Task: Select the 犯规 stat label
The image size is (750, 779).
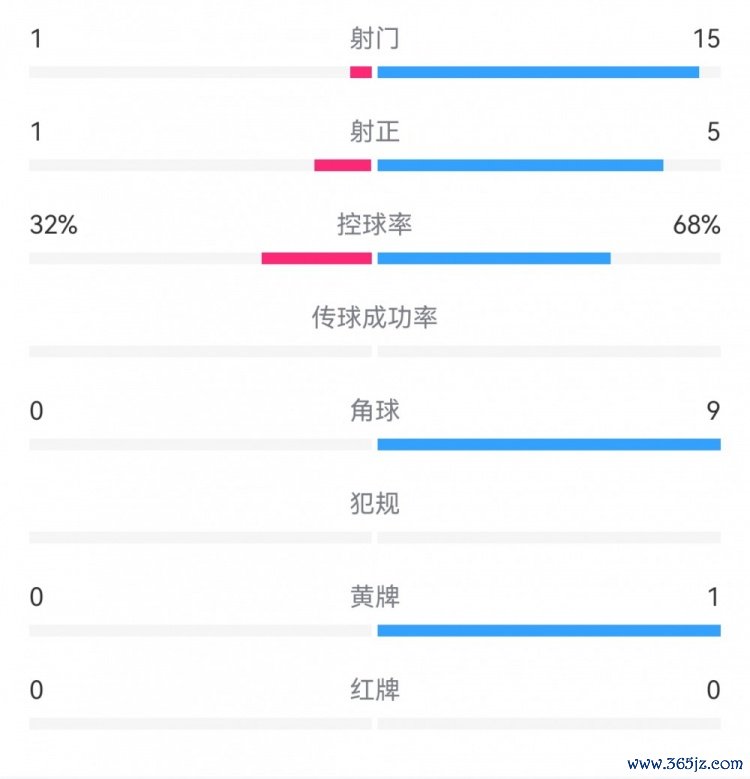Action: click(375, 503)
